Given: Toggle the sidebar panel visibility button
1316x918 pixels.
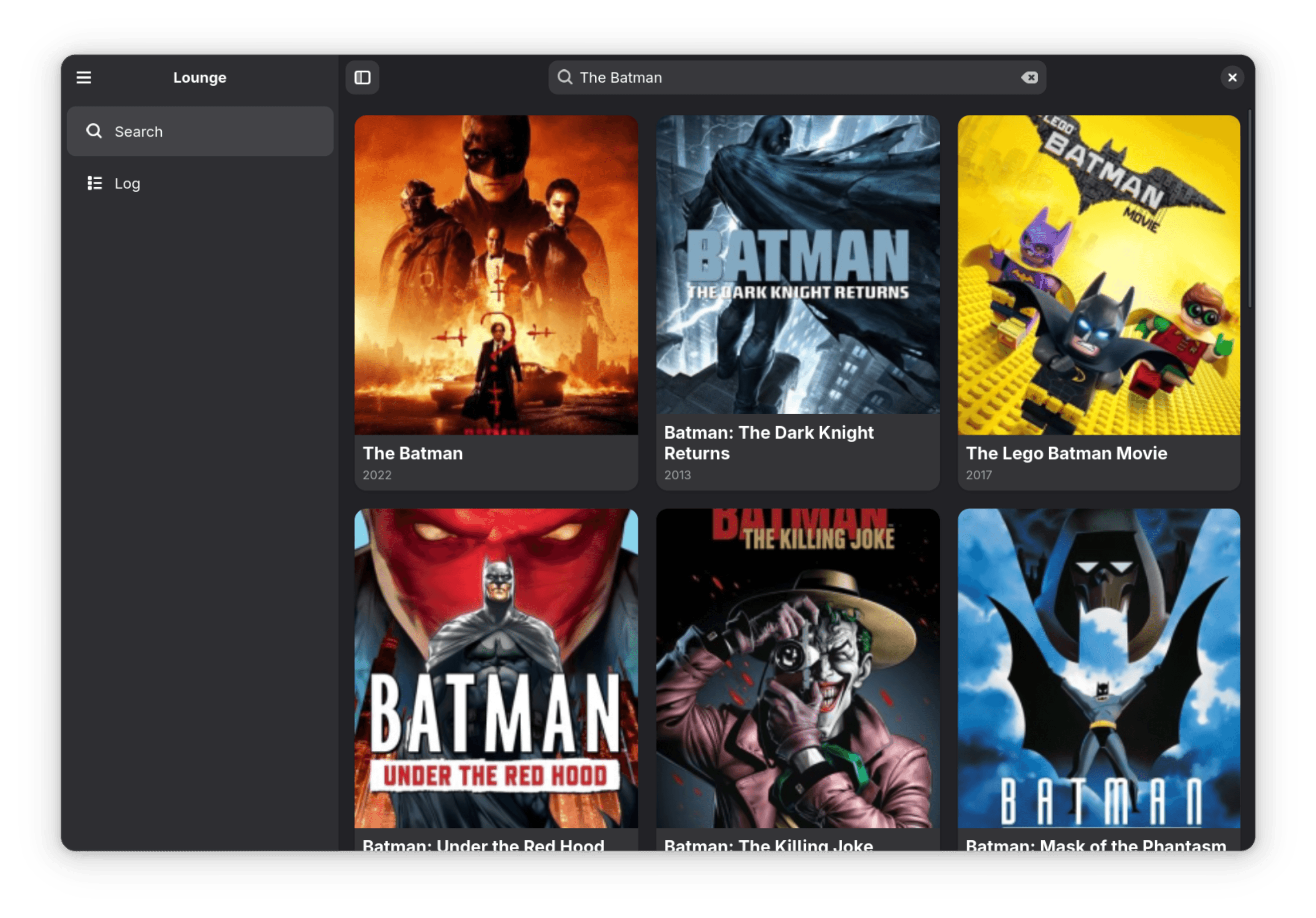Looking at the screenshot, I should tap(362, 77).
